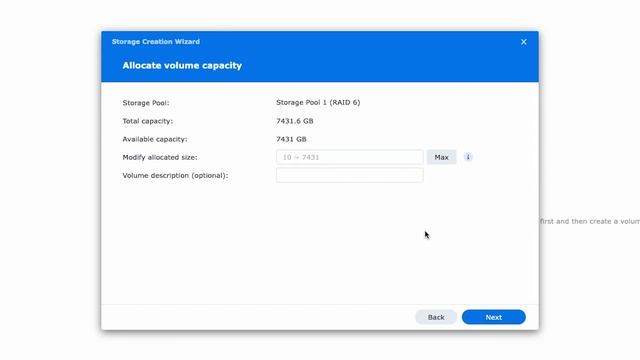Click the Volume description (optional): label
Viewport: 640px width, 360px height.
(x=175, y=176)
